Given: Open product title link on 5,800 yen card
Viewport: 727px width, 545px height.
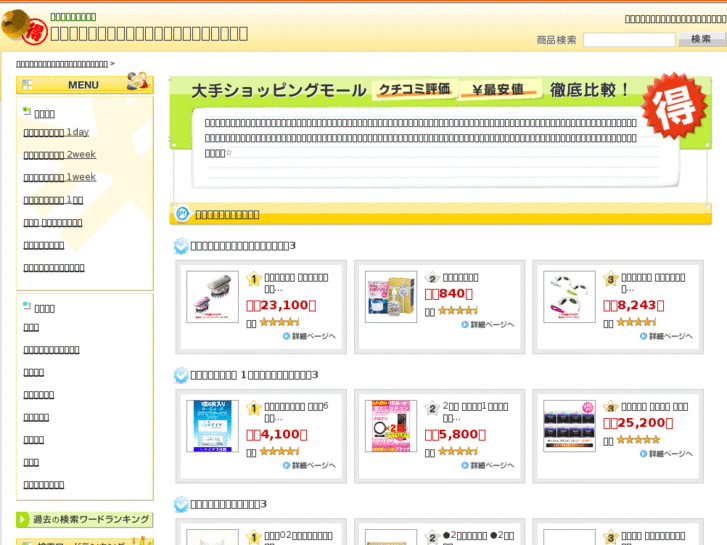Looking at the screenshot, I should coord(475,412).
